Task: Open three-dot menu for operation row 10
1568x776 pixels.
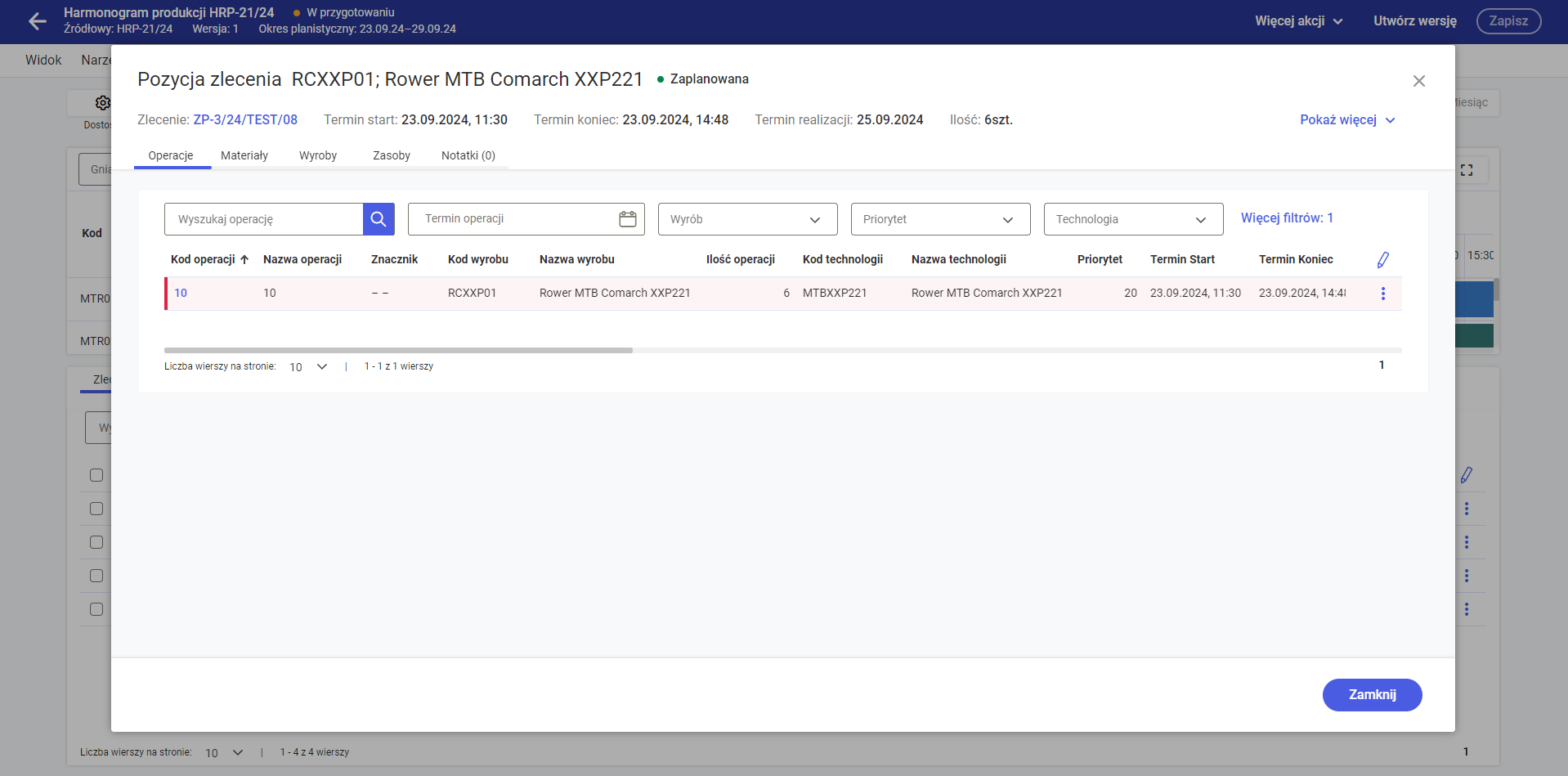Action: (x=1382, y=294)
